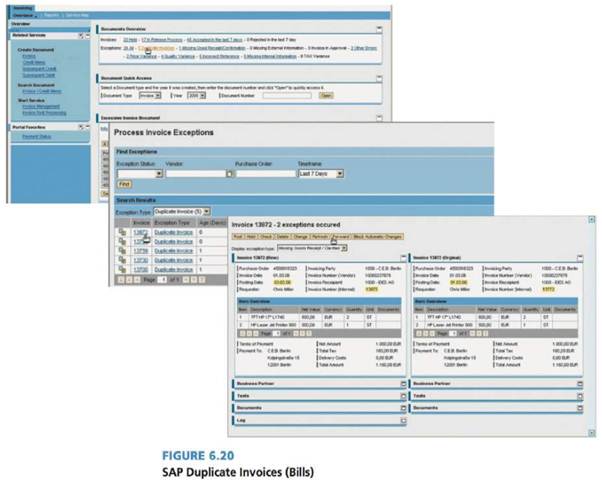
Task: Open invoice 13572 link in results
Action: pos(141,233)
